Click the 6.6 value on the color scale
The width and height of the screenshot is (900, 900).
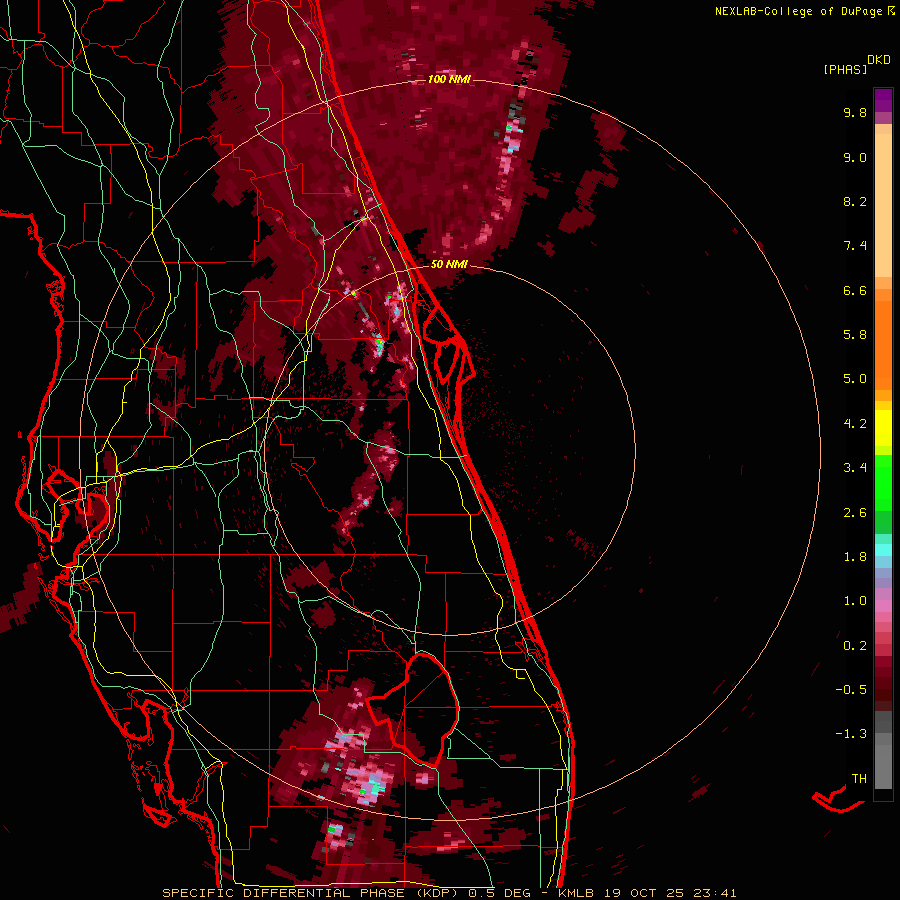pyautogui.click(x=855, y=290)
